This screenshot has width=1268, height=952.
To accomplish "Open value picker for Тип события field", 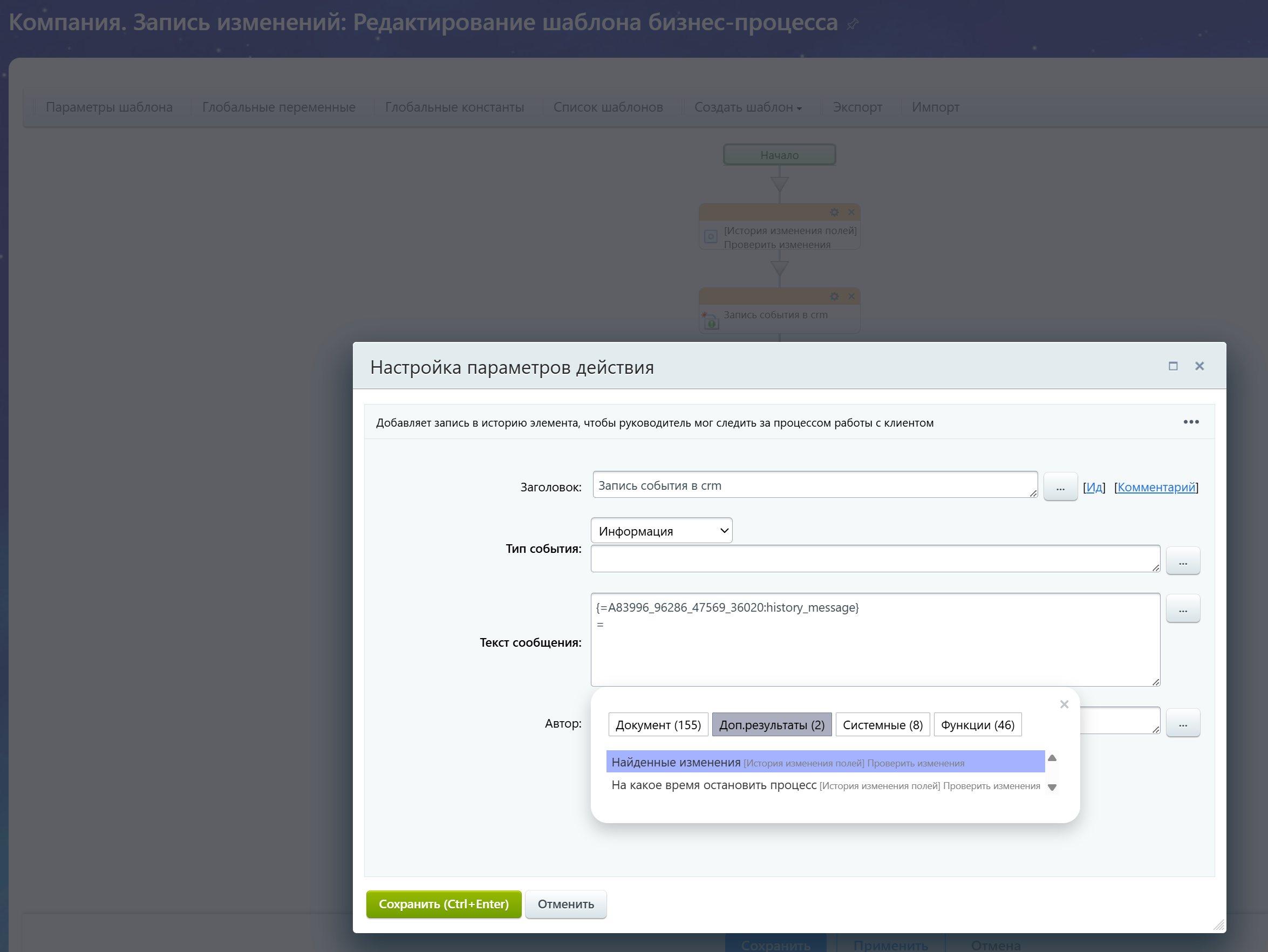I will [1183, 561].
